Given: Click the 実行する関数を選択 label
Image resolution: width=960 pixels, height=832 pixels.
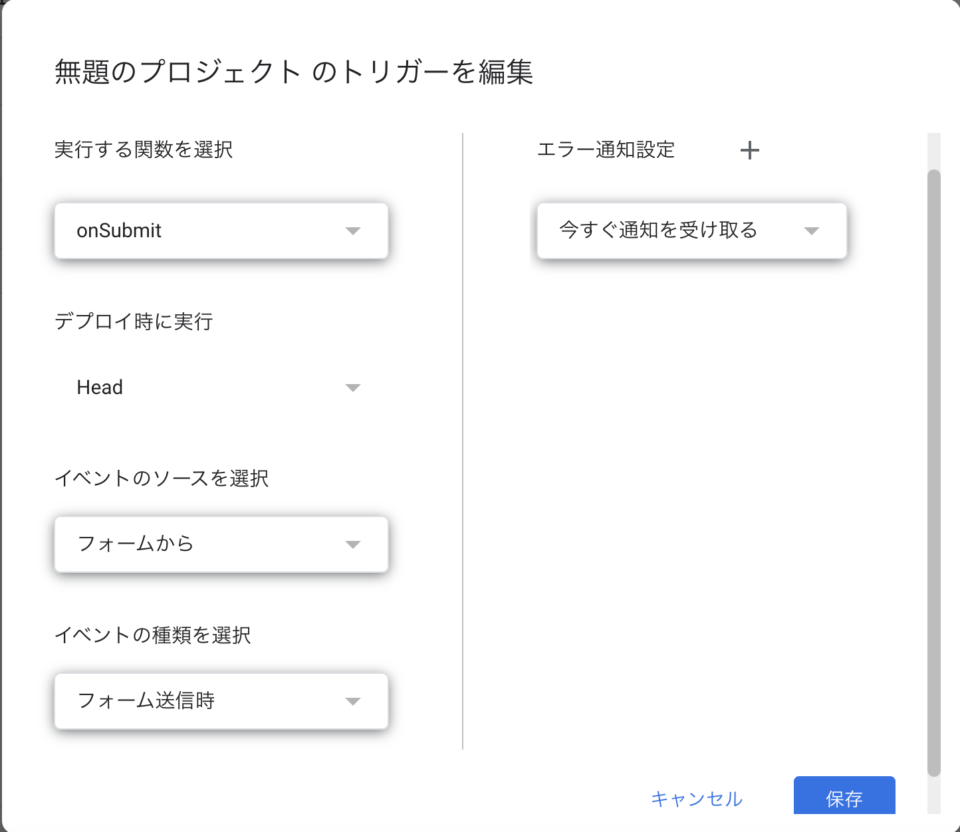Looking at the screenshot, I should [143, 149].
